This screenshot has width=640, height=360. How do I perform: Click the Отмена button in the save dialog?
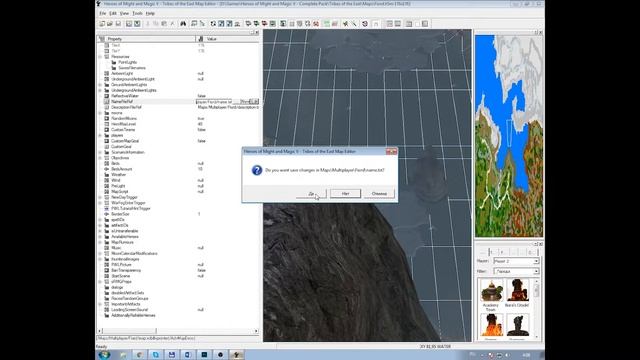click(x=379, y=193)
